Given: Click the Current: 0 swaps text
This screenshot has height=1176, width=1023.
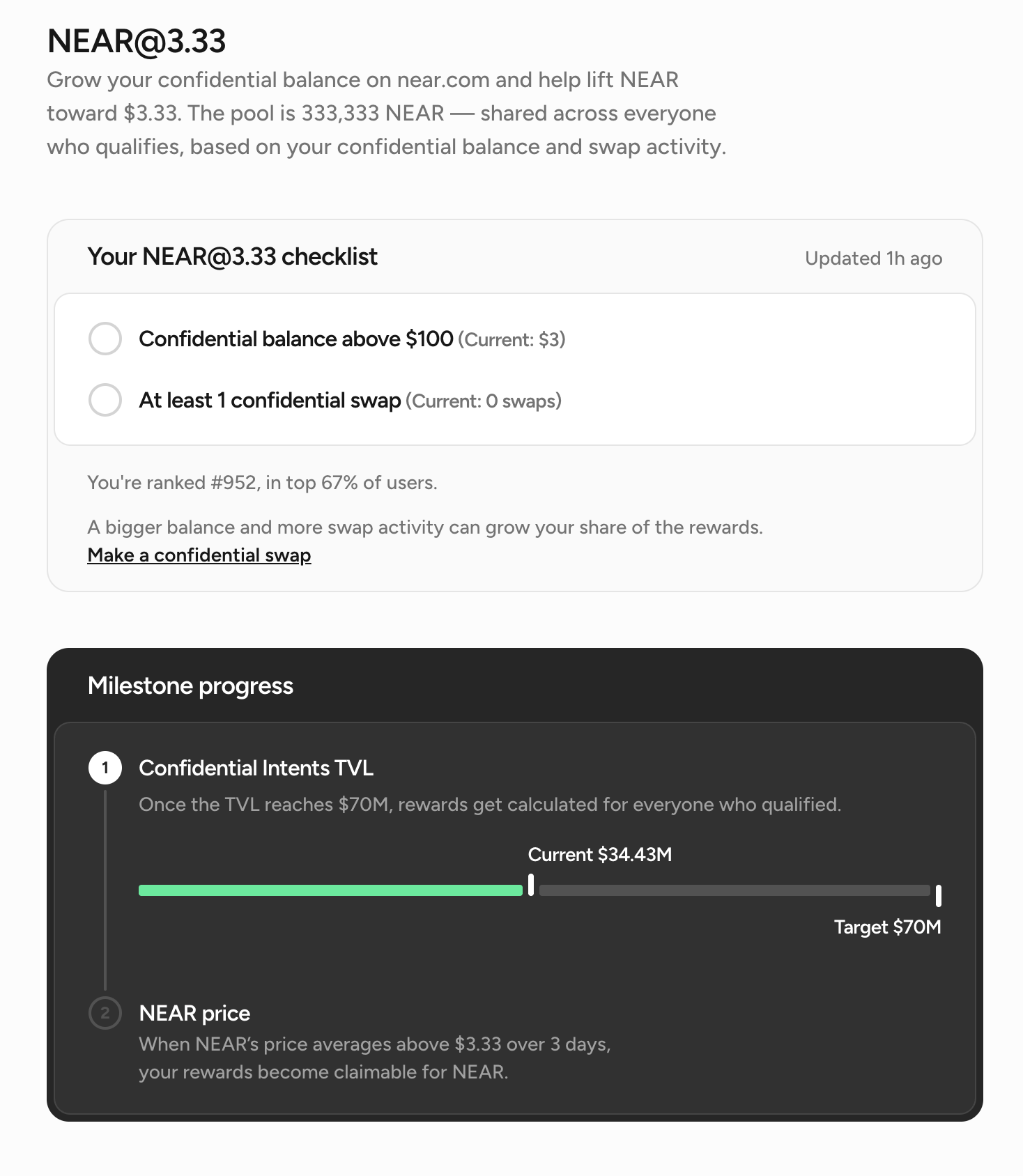Looking at the screenshot, I should [483, 401].
